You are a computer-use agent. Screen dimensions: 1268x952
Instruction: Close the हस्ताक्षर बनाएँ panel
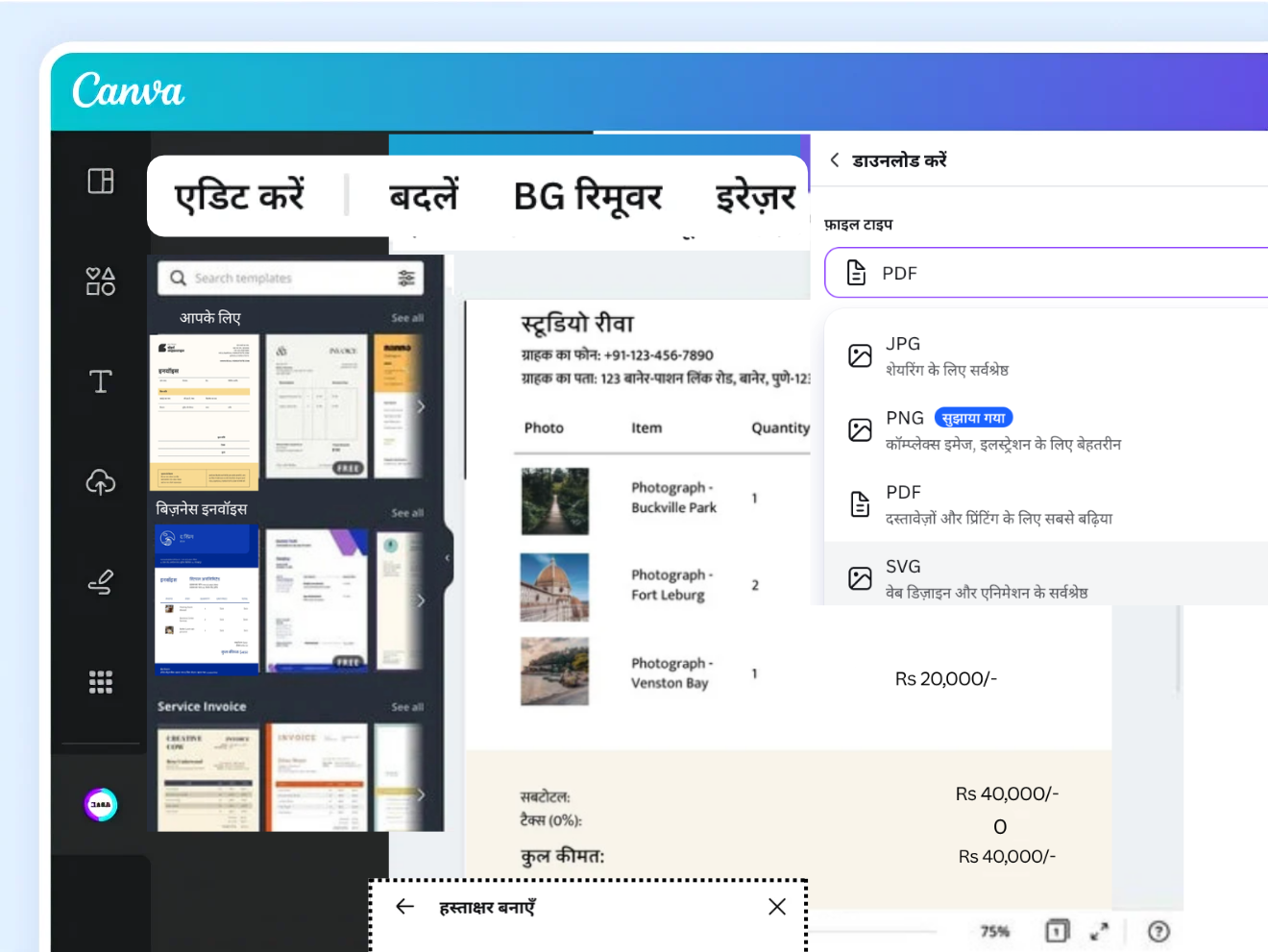pyautogui.click(x=777, y=906)
